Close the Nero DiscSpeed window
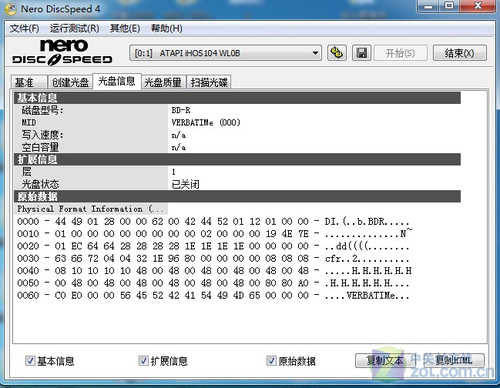This screenshot has width=500, height=388. point(478,6)
